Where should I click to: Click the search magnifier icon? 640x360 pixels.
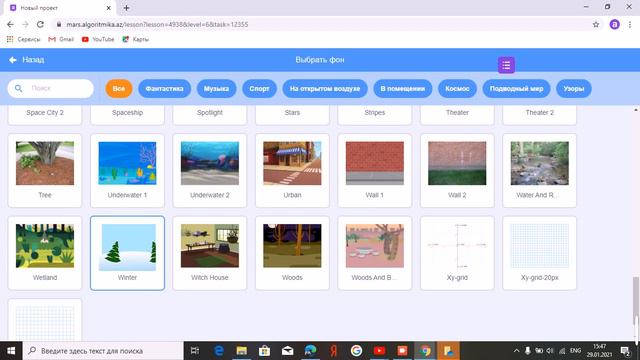click(x=18, y=88)
